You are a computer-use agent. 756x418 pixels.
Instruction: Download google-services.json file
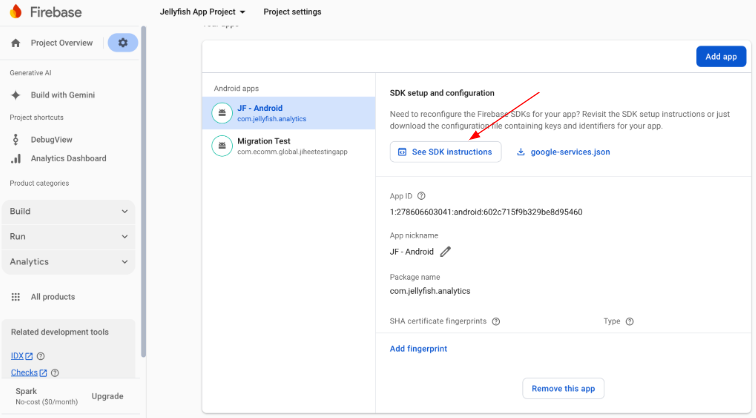click(564, 152)
